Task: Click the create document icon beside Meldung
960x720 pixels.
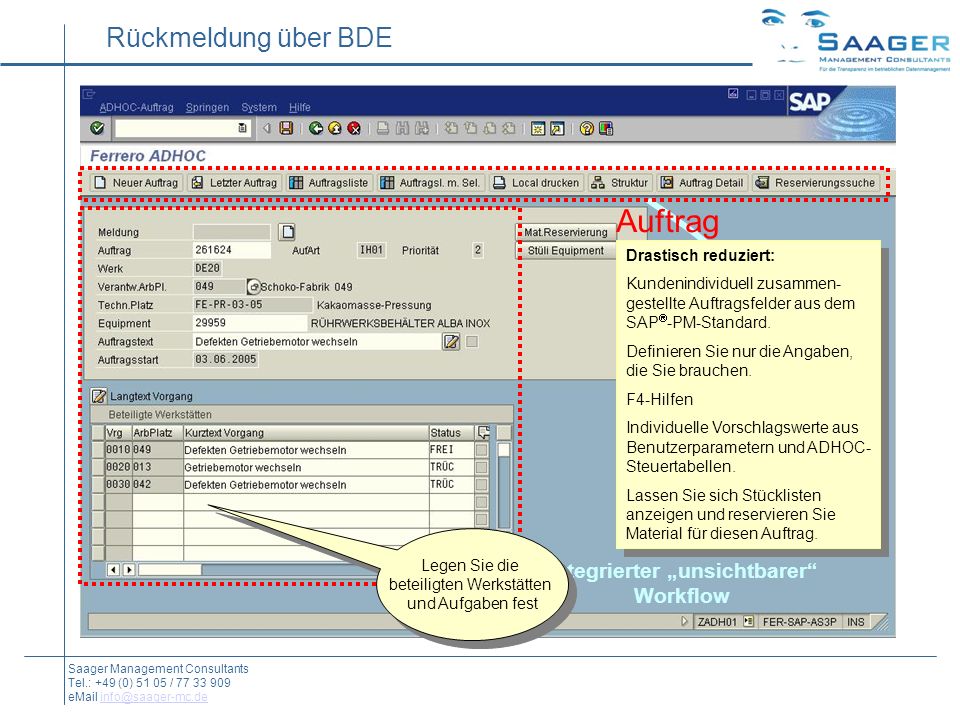Action: point(287,232)
